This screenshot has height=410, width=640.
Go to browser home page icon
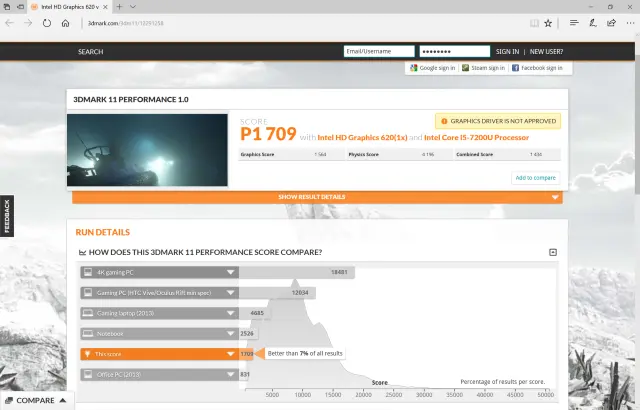tap(67, 22)
